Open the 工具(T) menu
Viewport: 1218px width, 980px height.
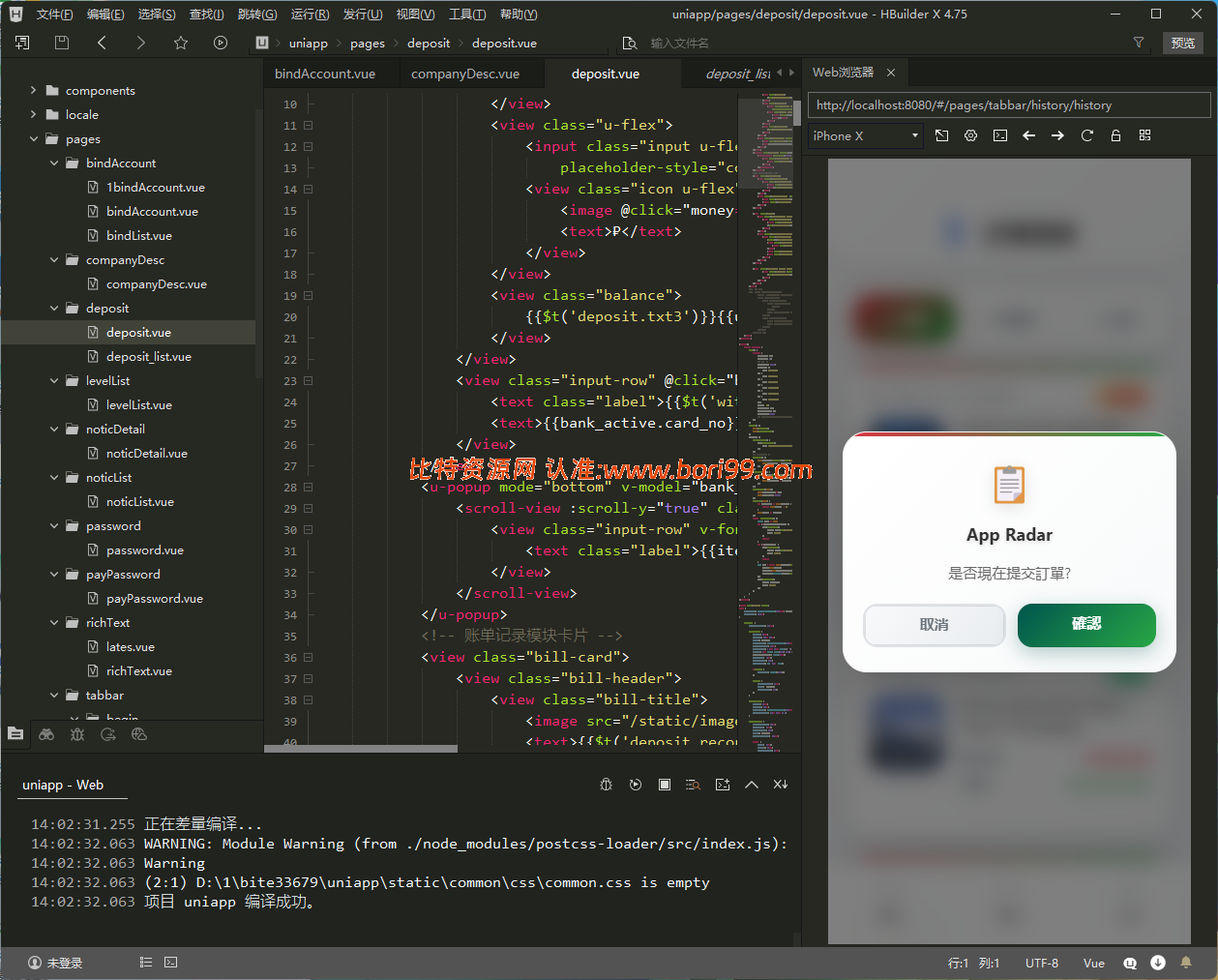tap(467, 14)
